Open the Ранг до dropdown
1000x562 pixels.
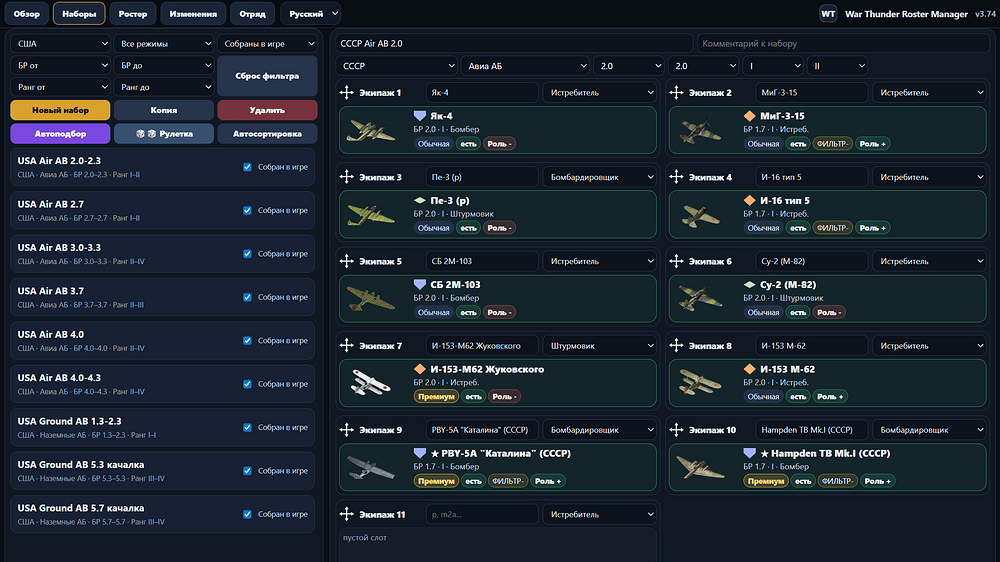coord(164,87)
